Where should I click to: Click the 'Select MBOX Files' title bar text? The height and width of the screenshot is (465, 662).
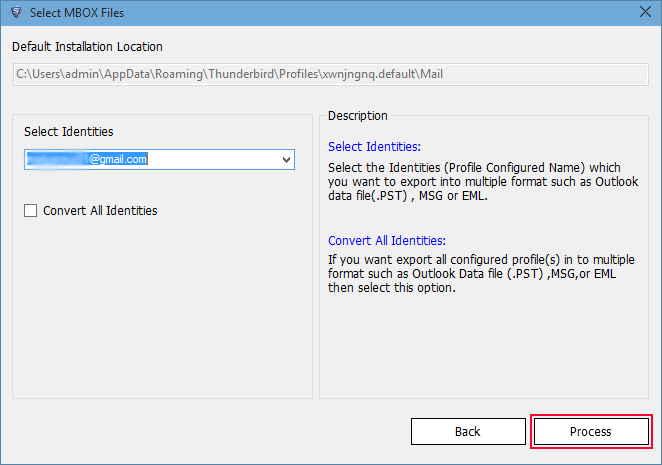coord(77,13)
